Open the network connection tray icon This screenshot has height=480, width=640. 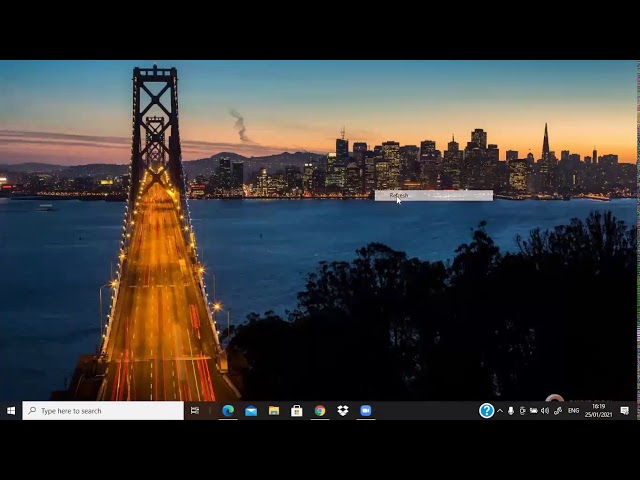(x=558, y=410)
